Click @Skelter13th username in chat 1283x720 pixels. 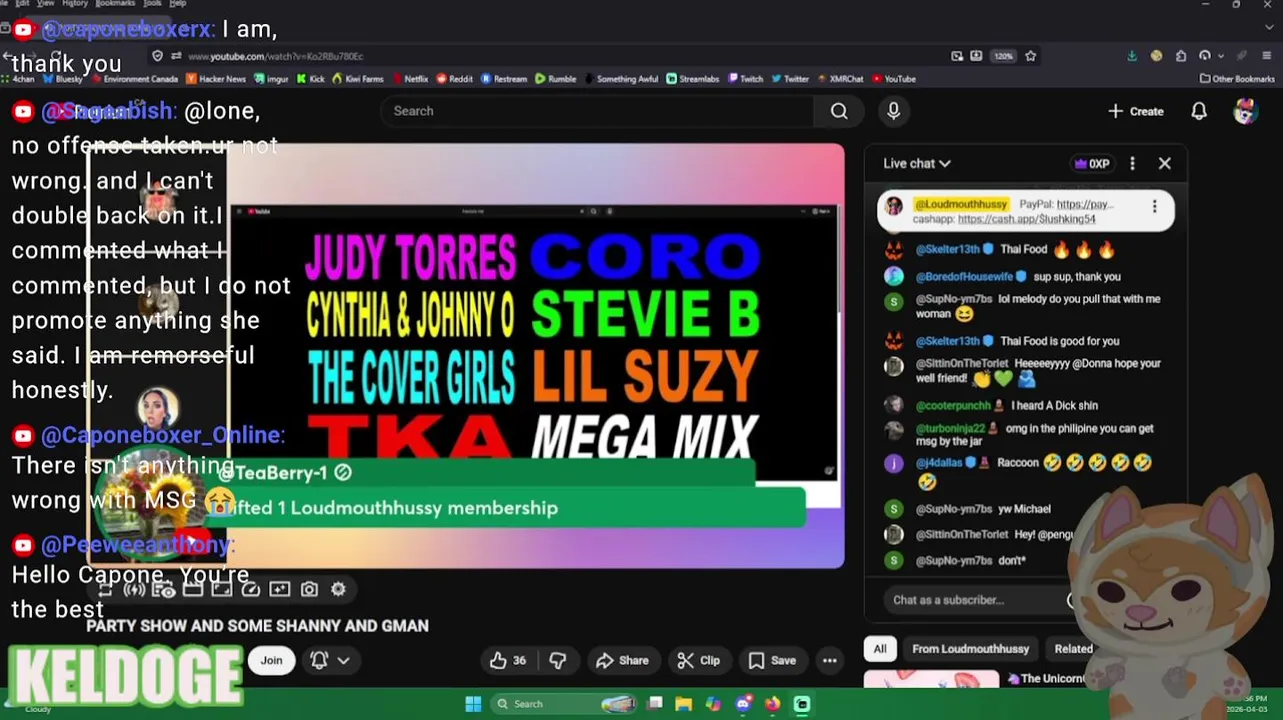948,249
